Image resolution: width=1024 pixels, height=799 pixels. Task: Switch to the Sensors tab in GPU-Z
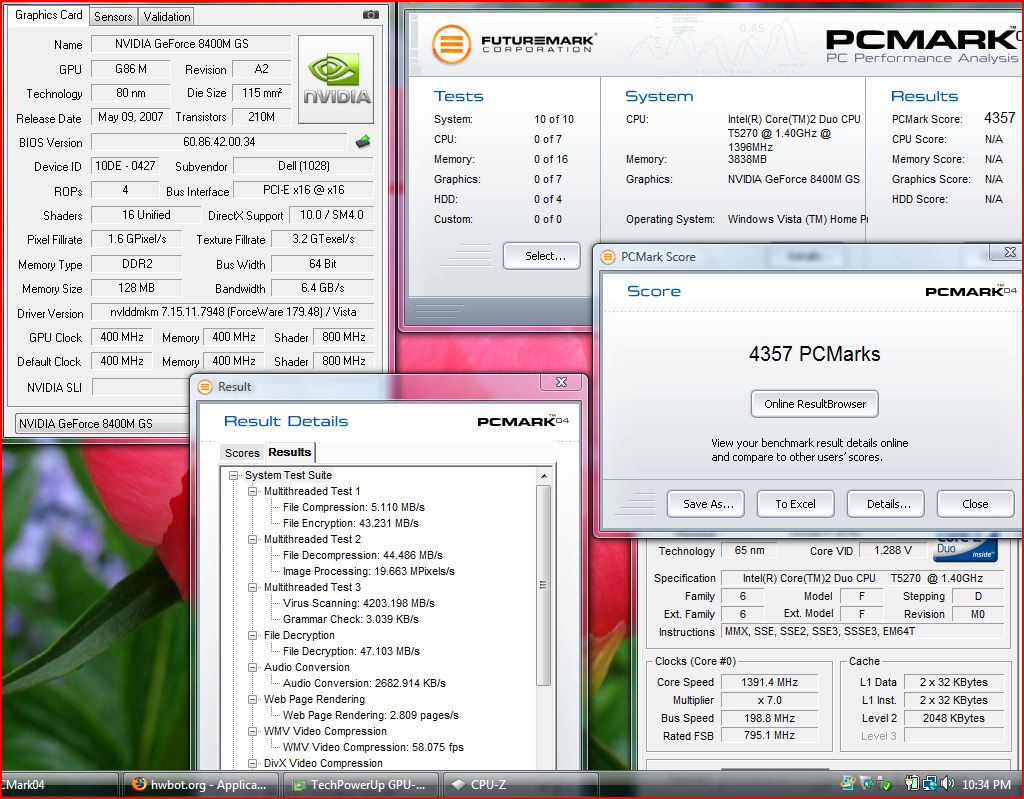click(x=113, y=16)
